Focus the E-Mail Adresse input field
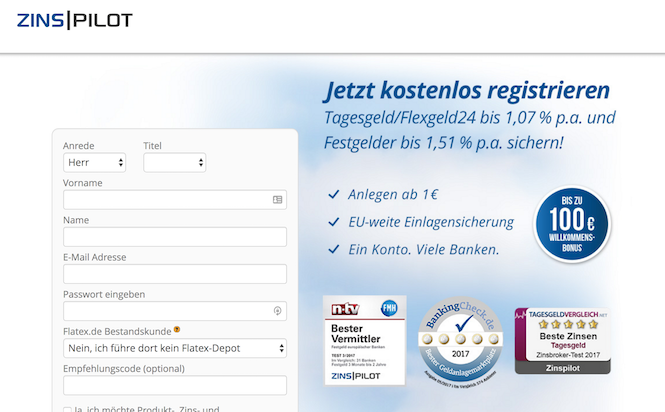This screenshot has width=665, height=412. pyautogui.click(x=175, y=274)
